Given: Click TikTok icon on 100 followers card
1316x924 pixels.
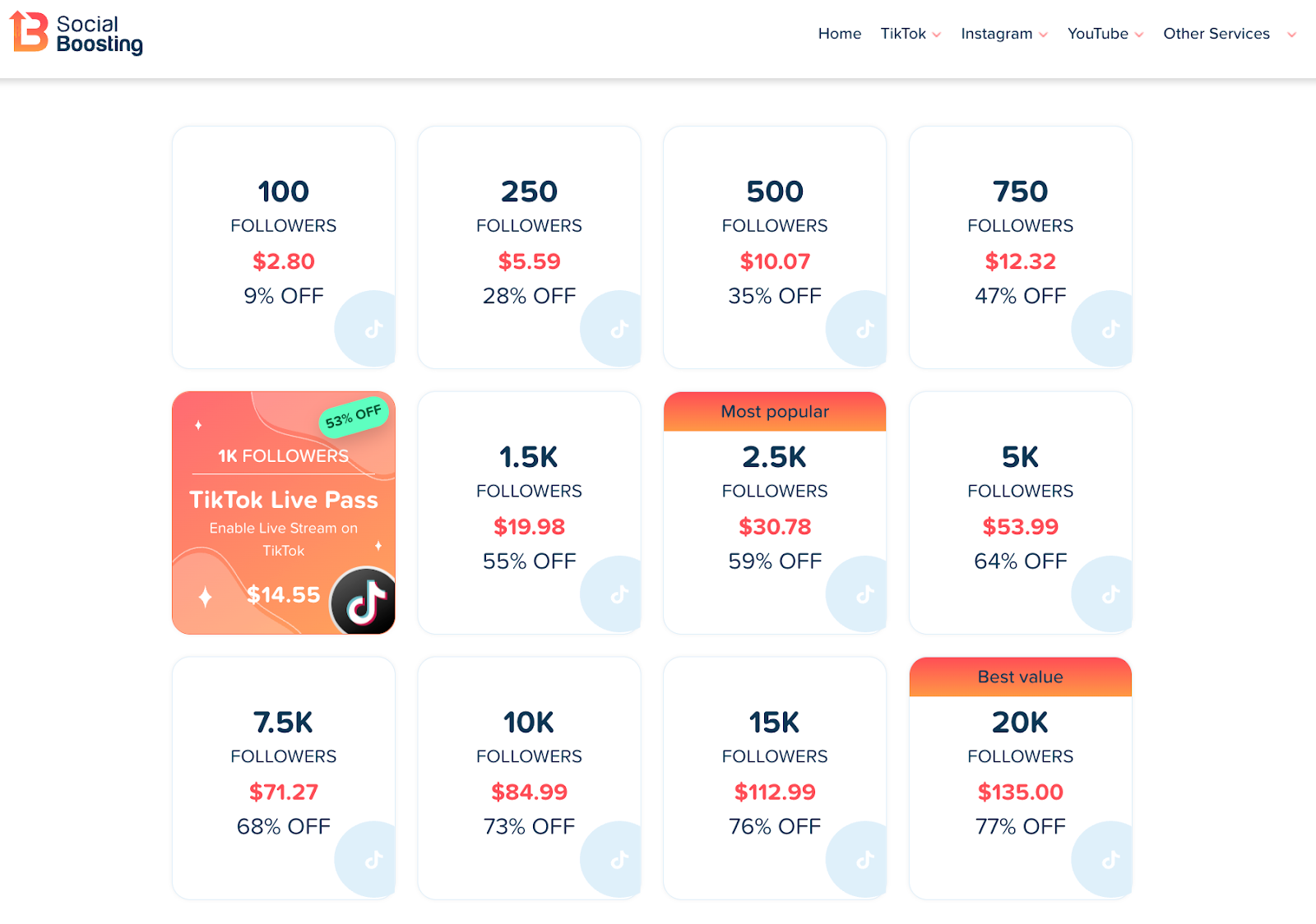Looking at the screenshot, I should 373,329.
